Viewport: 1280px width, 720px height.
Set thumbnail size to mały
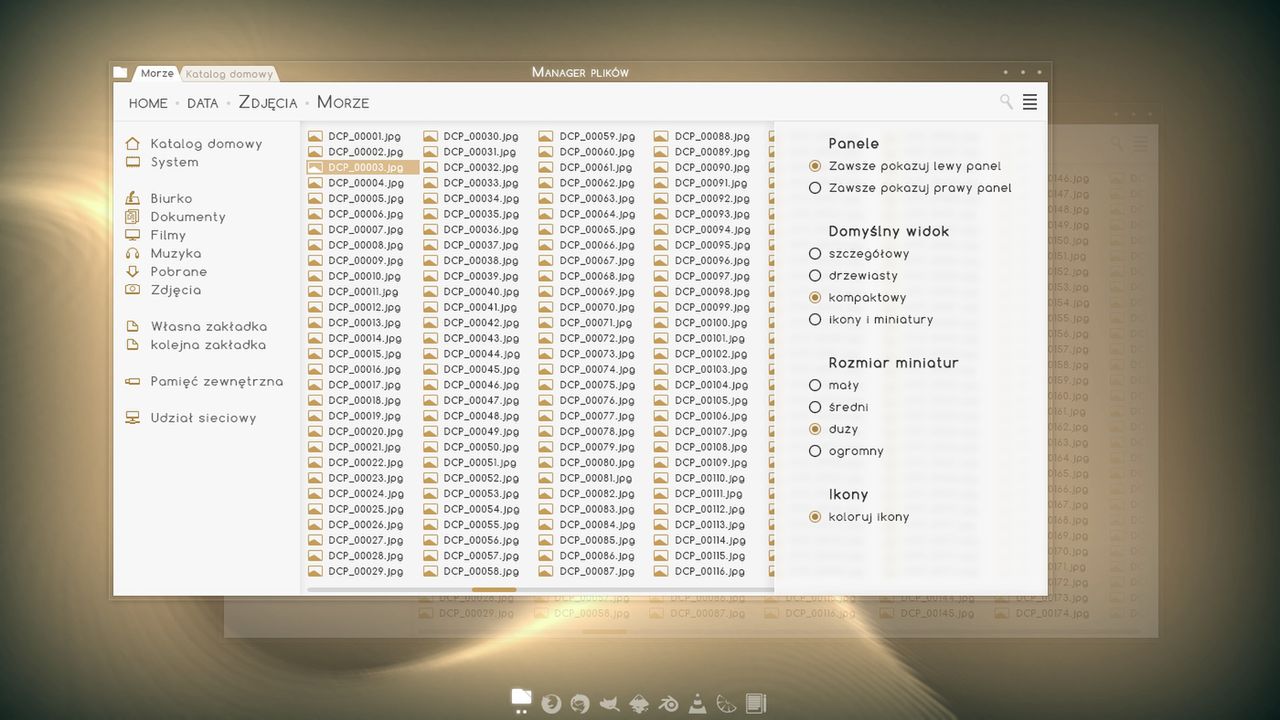(834, 386)
